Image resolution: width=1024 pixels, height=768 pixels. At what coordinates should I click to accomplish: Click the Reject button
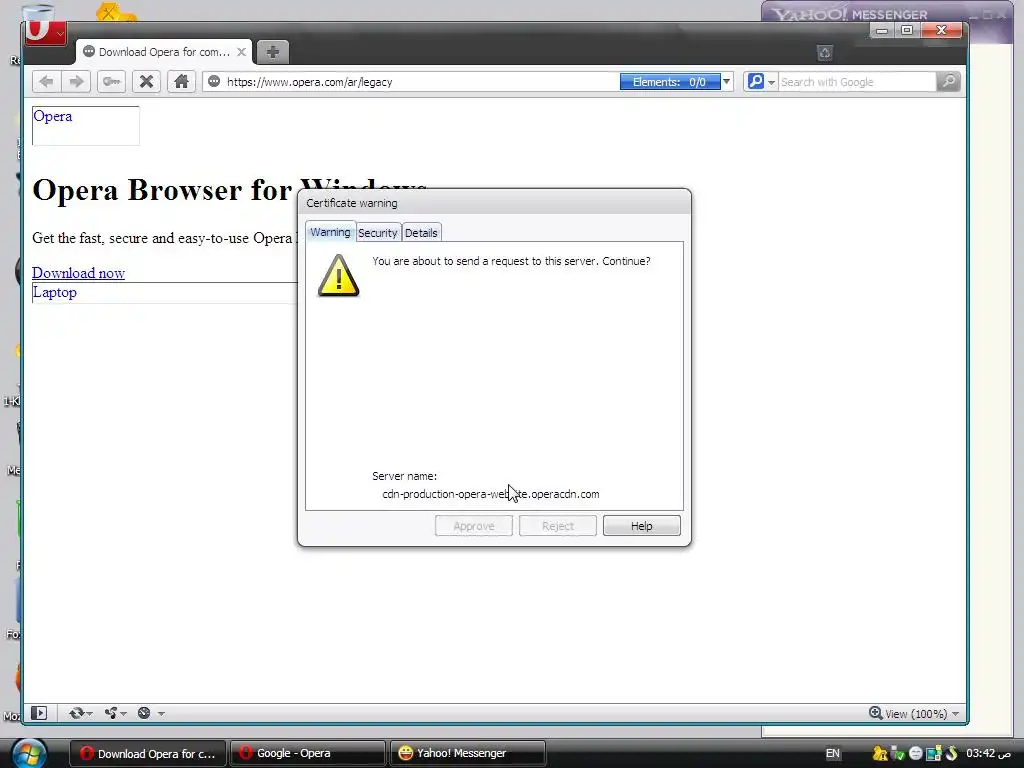[558, 526]
